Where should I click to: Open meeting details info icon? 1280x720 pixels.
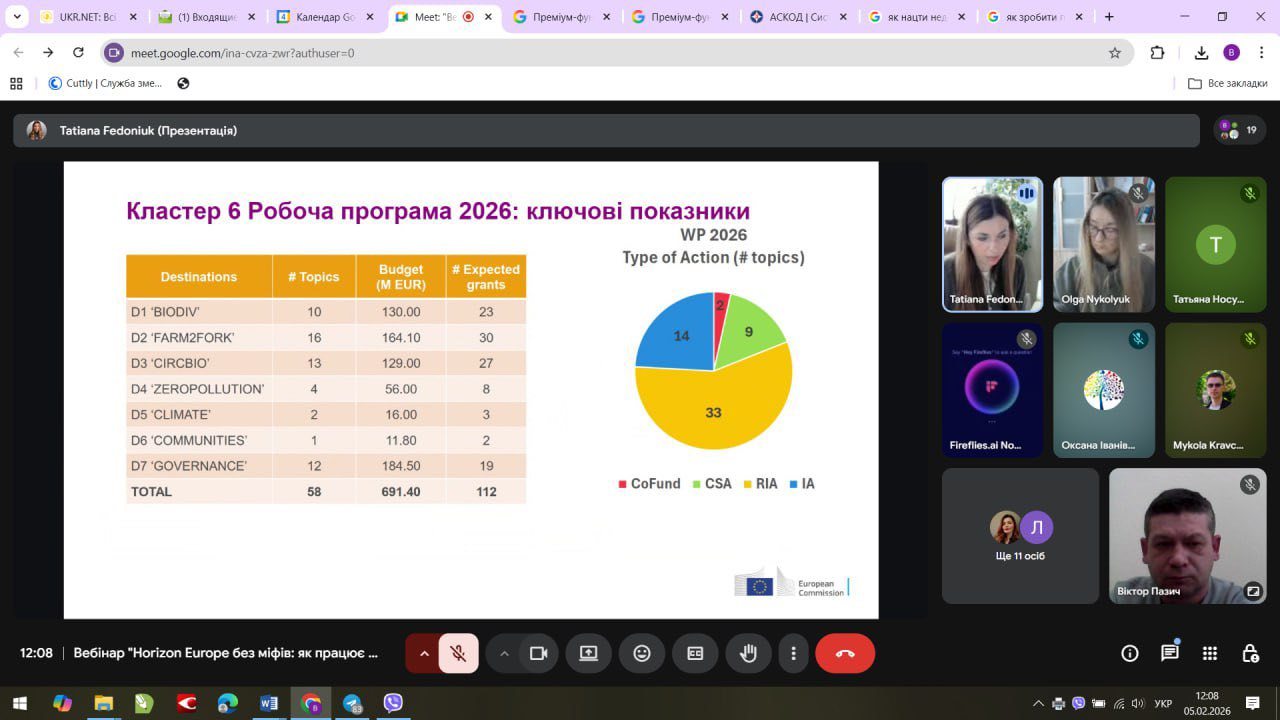coord(1130,653)
